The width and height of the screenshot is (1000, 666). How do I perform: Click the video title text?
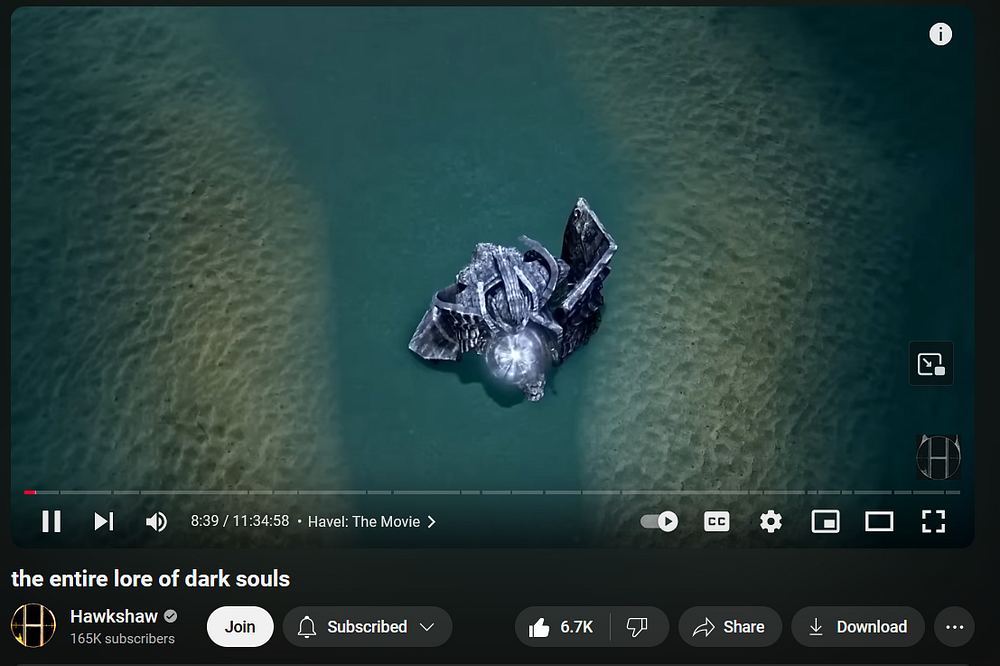[151, 579]
